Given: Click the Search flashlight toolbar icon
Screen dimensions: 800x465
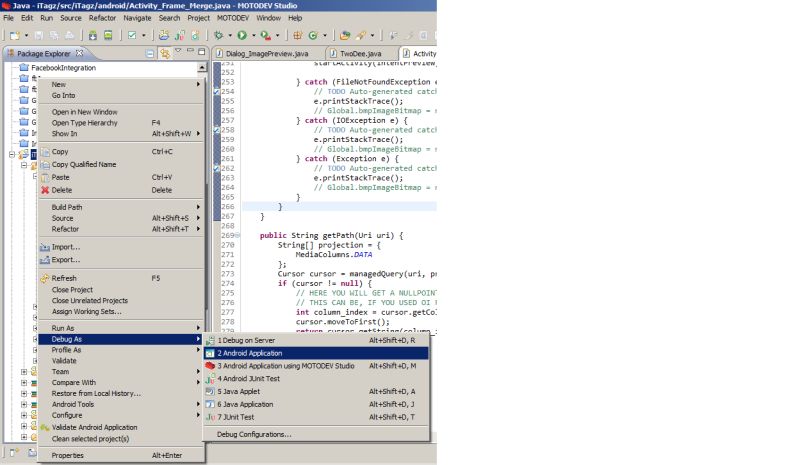Looking at the screenshot, I should pos(361,36).
